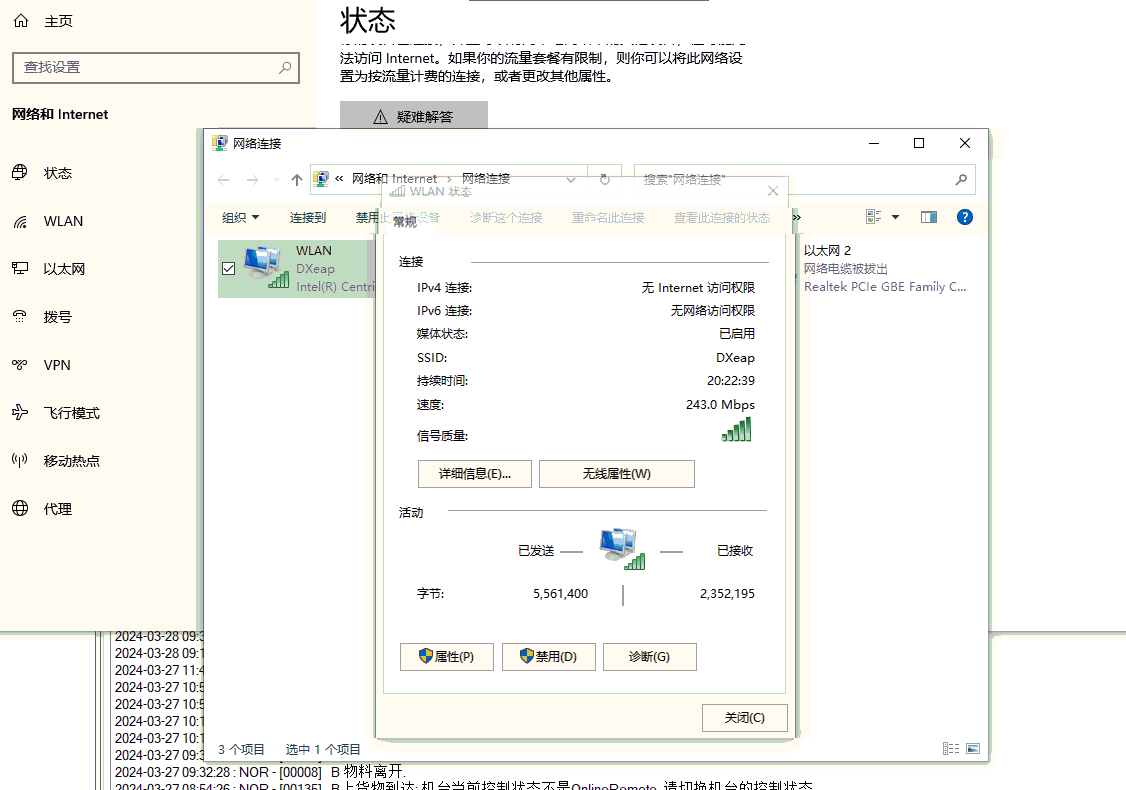Image resolution: width=1126 pixels, height=790 pixels.
Task: Expand the 组织 dropdown menu
Action: [x=241, y=218]
